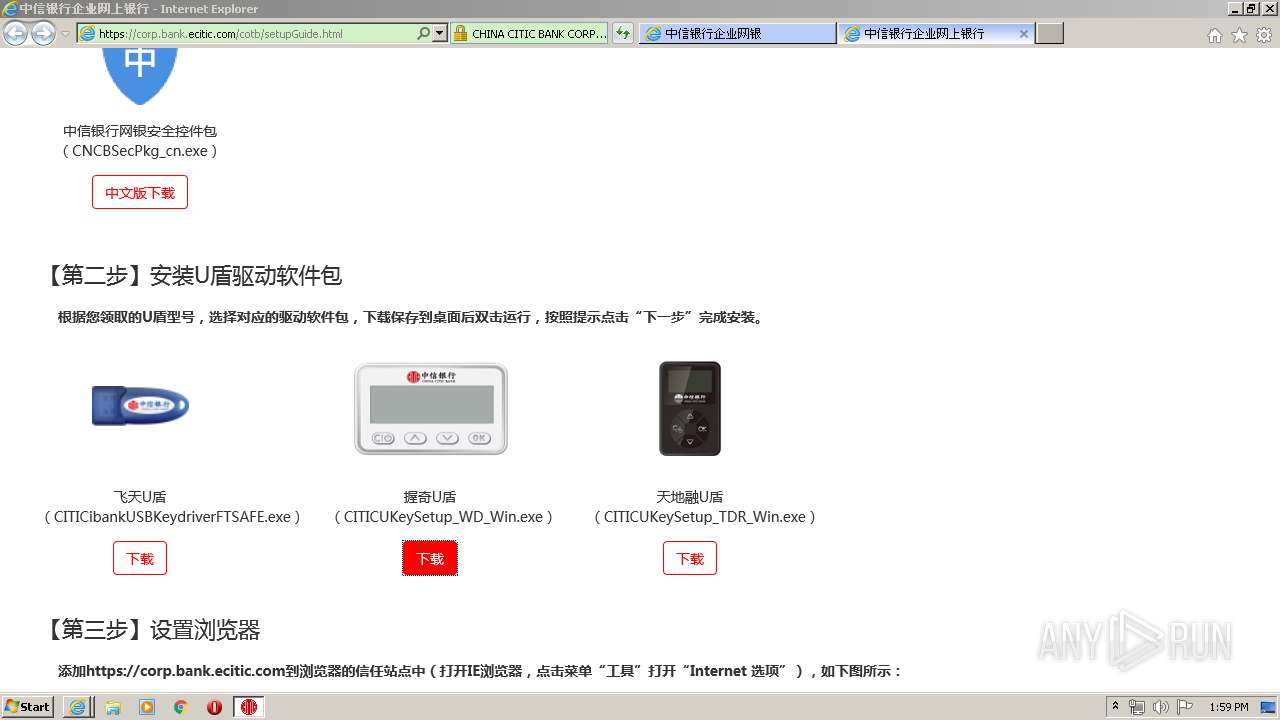Click the Action Center flag tray icon
This screenshot has width=1280, height=720.
1185,707
